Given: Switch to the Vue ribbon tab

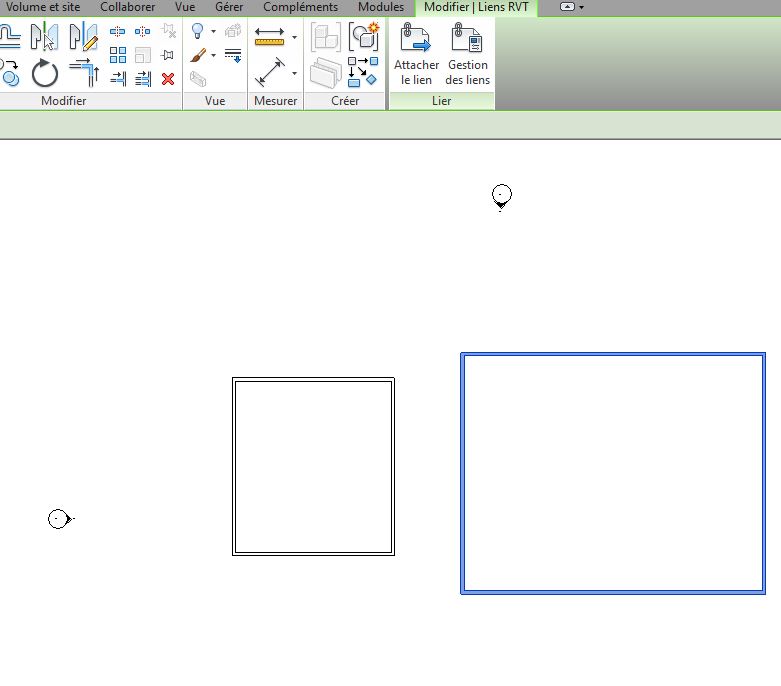Looking at the screenshot, I should (185, 7).
